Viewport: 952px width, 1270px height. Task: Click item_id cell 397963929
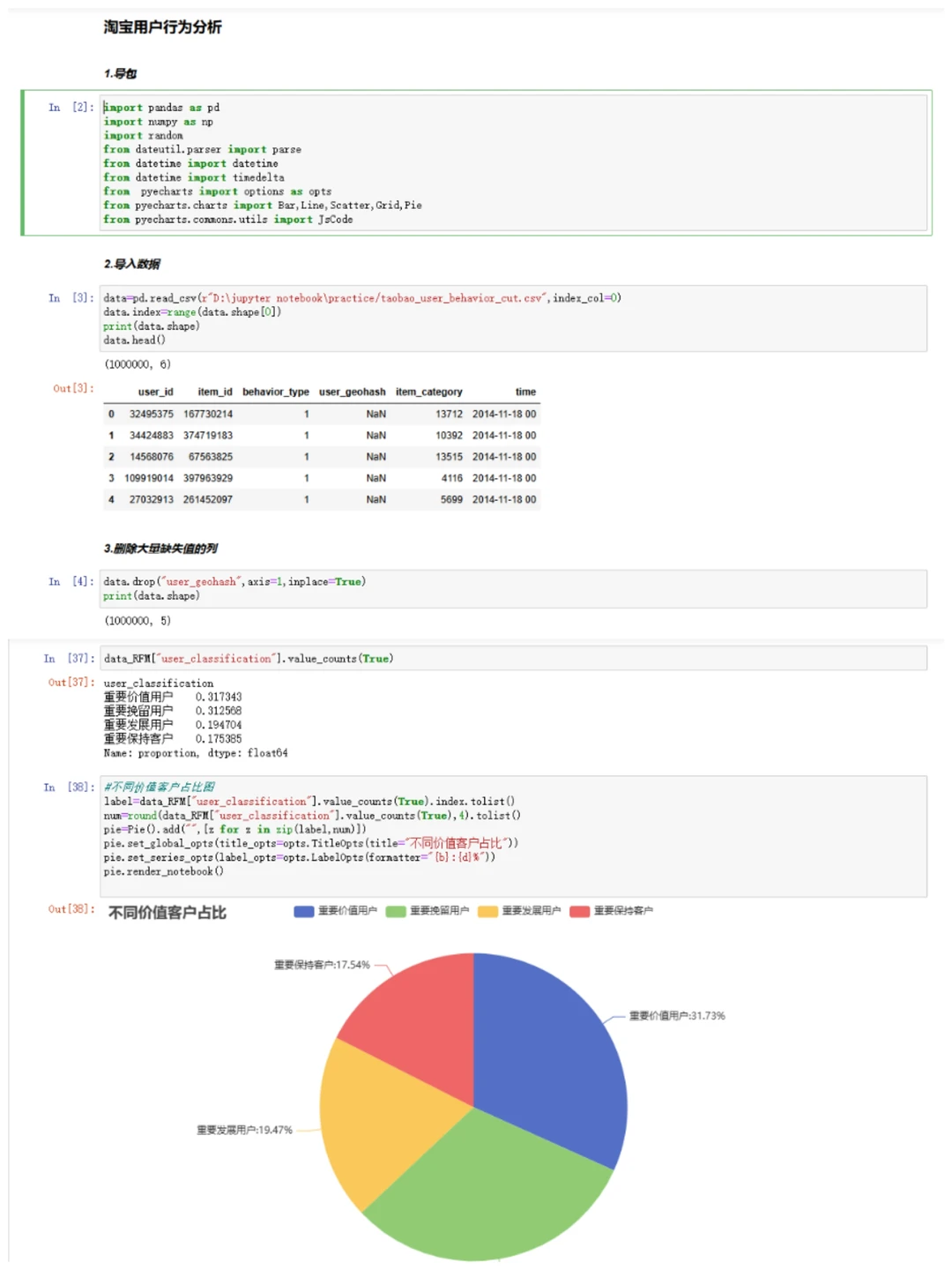pos(208,478)
